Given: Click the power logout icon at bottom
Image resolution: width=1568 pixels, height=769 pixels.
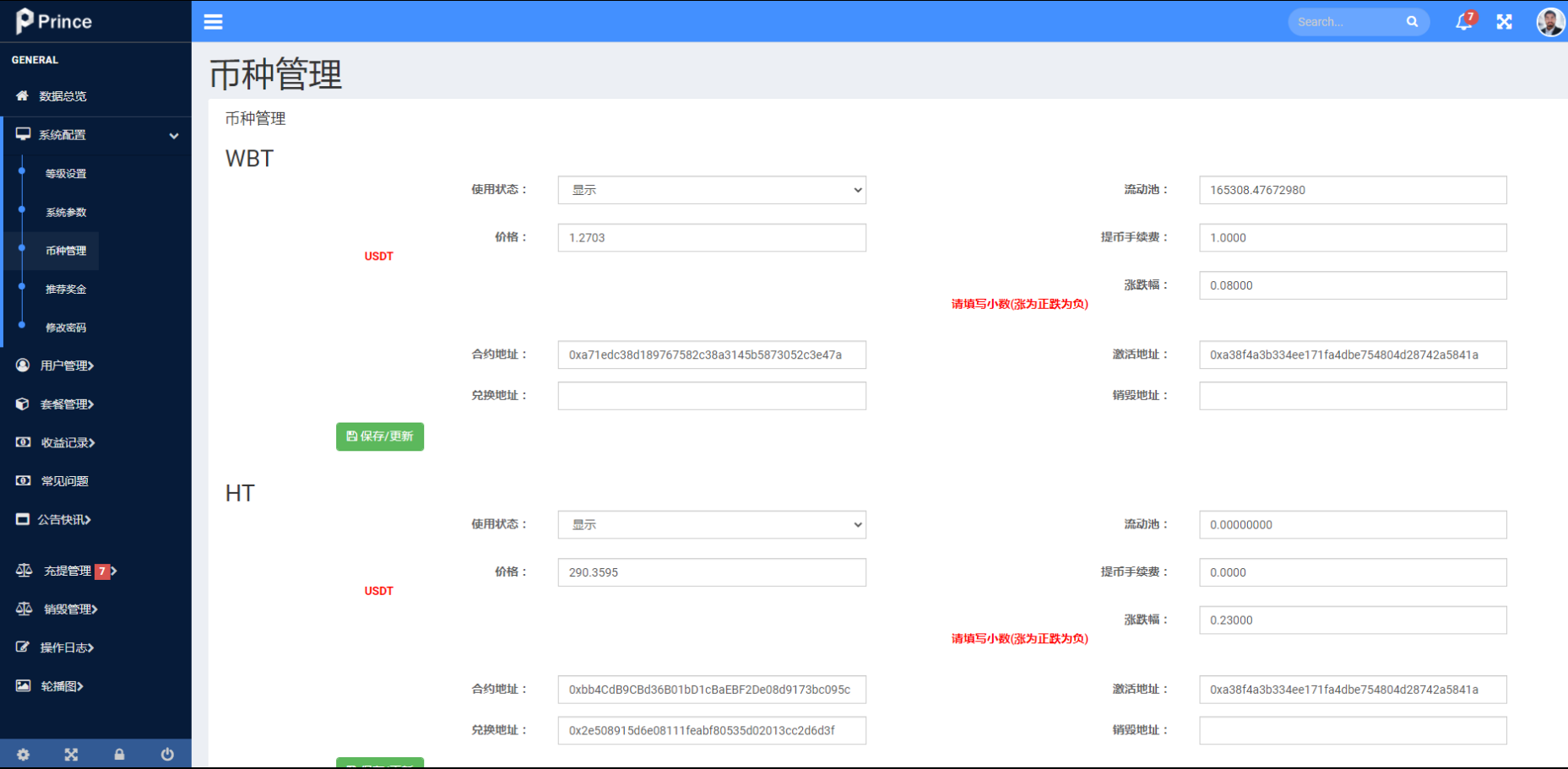Looking at the screenshot, I should click(167, 754).
